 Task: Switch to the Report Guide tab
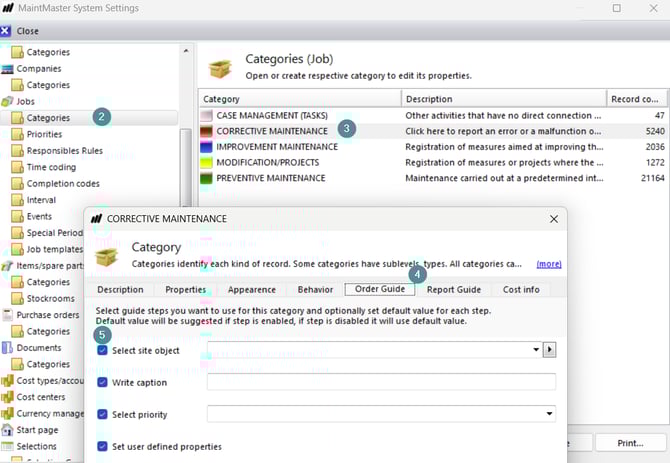pos(453,290)
